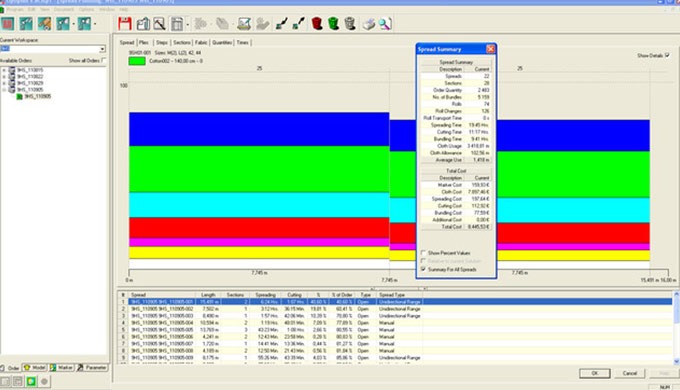Viewport: 680px width, 390px height.
Task: Click the green SHS_110905 child node icon
Action: (x=20, y=96)
